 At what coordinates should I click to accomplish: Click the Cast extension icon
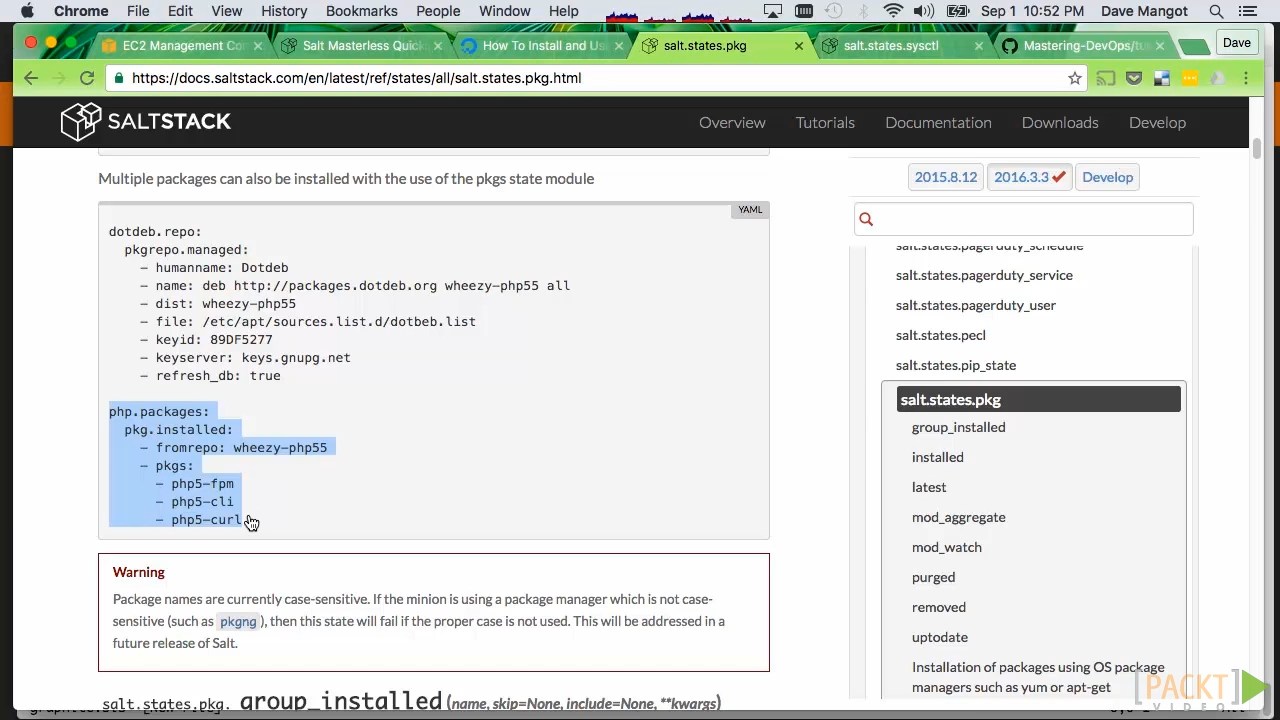[x=1105, y=78]
